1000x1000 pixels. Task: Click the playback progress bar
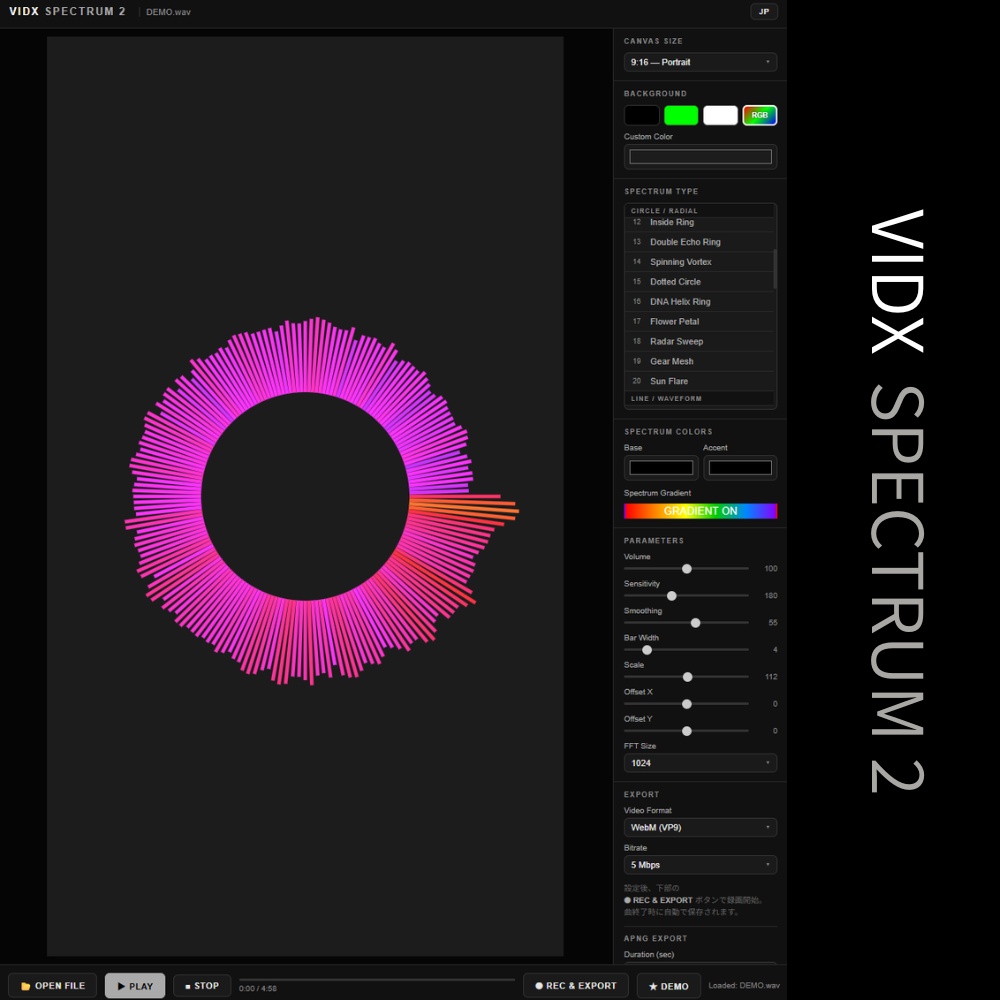pyautogui.click(x=377, y=980)
